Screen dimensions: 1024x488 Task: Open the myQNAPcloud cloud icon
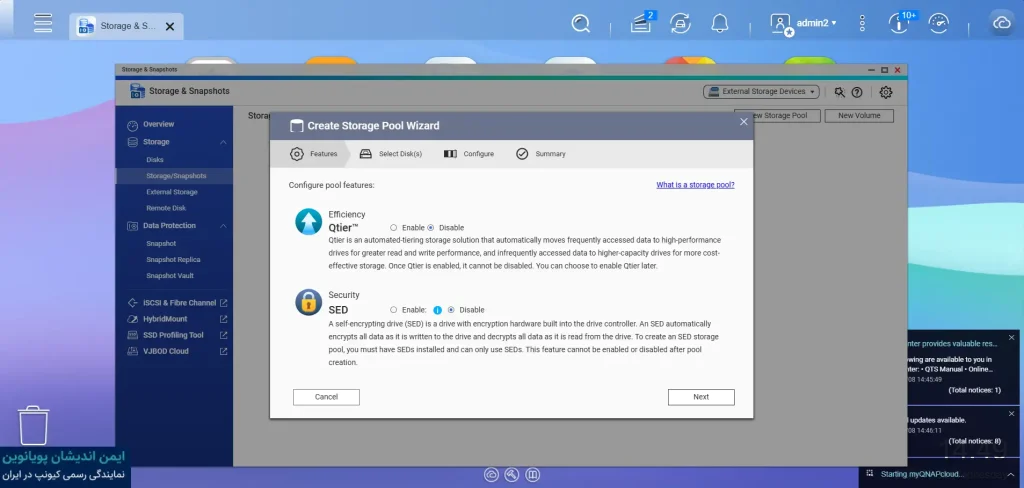(1001, 23)
